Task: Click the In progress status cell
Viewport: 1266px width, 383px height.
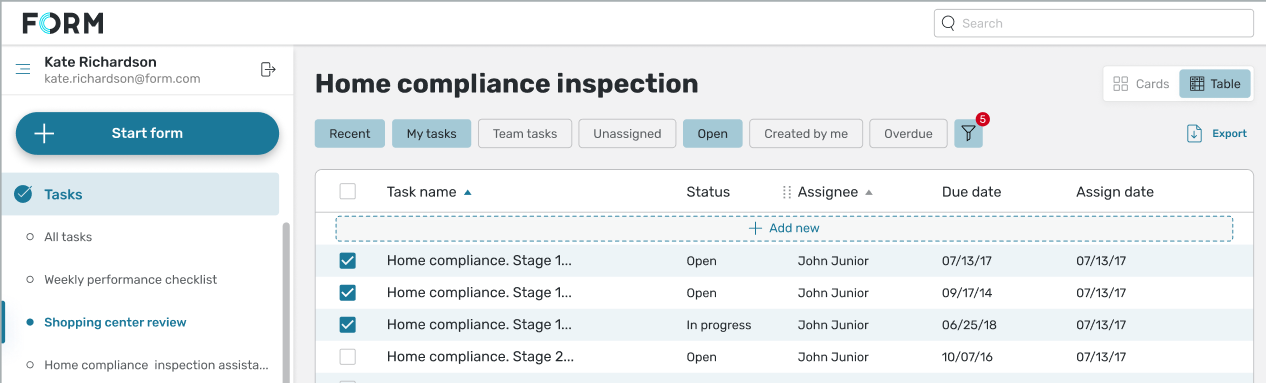Action: coord(718,325)
